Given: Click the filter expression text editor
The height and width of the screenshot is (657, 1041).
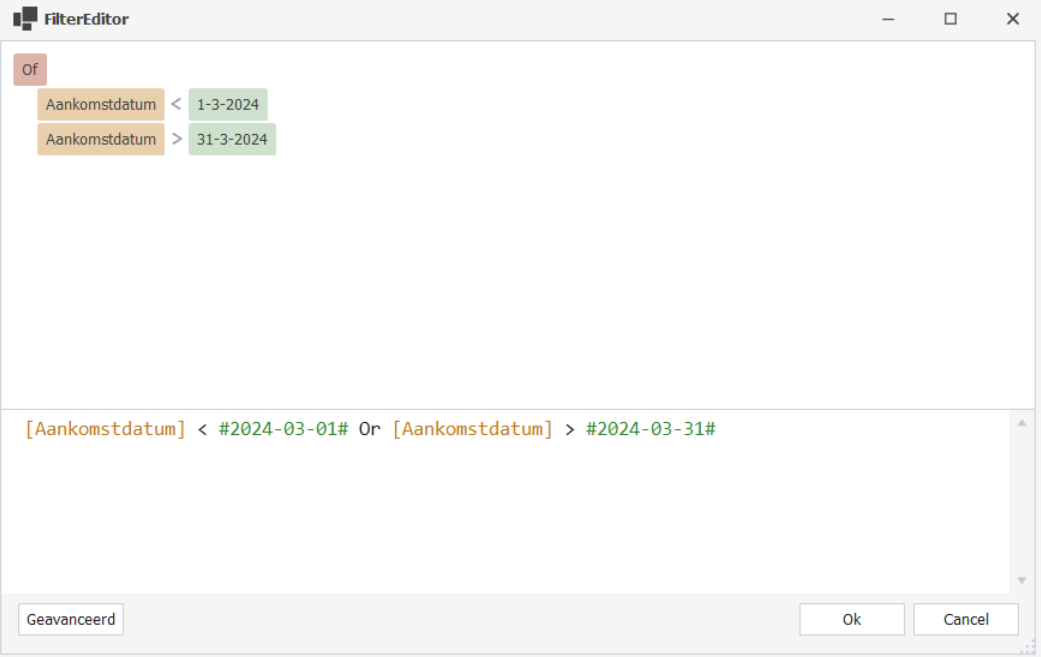Looking at the screenshot, I should tap(505, 502).
